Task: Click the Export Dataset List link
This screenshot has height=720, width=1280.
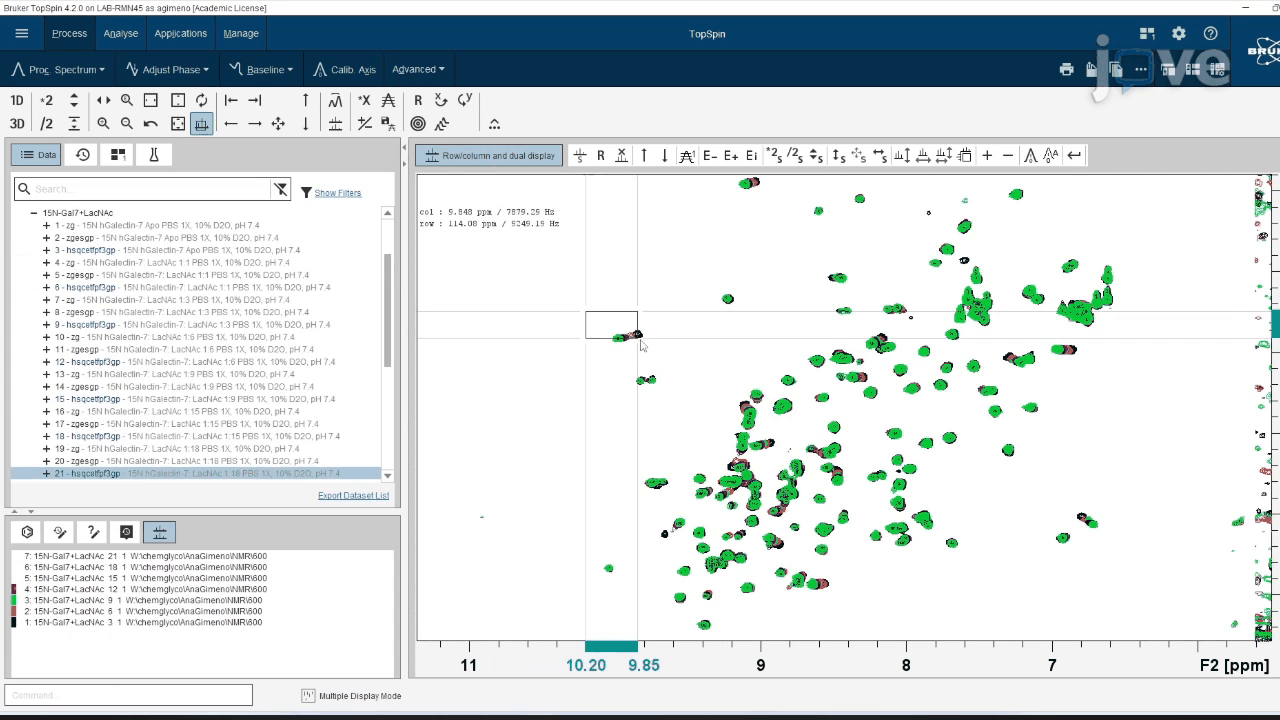Action: 353,495
